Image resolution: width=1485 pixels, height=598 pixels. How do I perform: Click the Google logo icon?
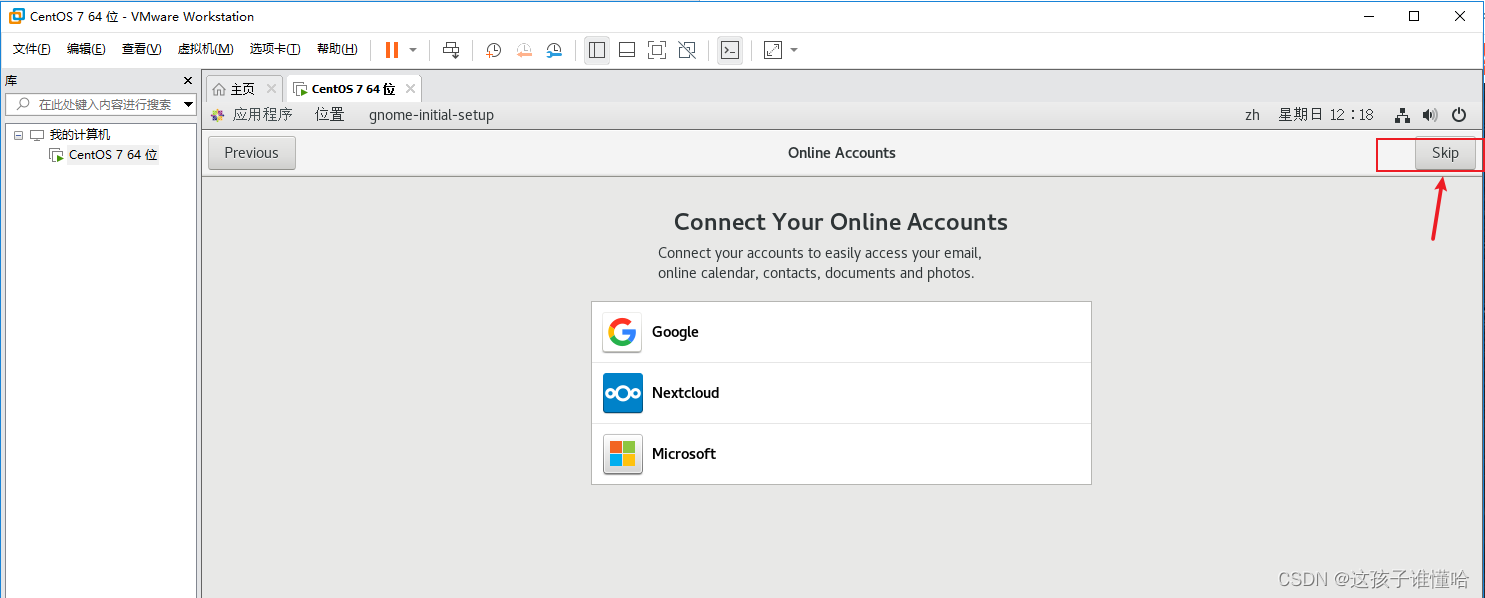coord(622,332)
